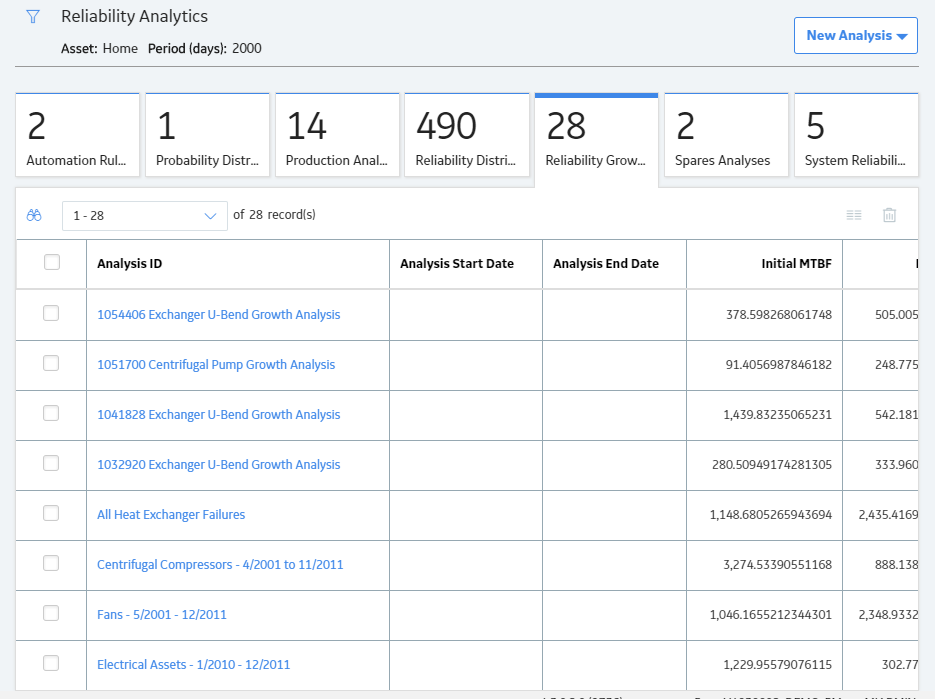Open Centrifugal Compressors - 4/2001 to 11/2011
The height and width of the screenshot is (699, 935).
(x=220, y=564)
